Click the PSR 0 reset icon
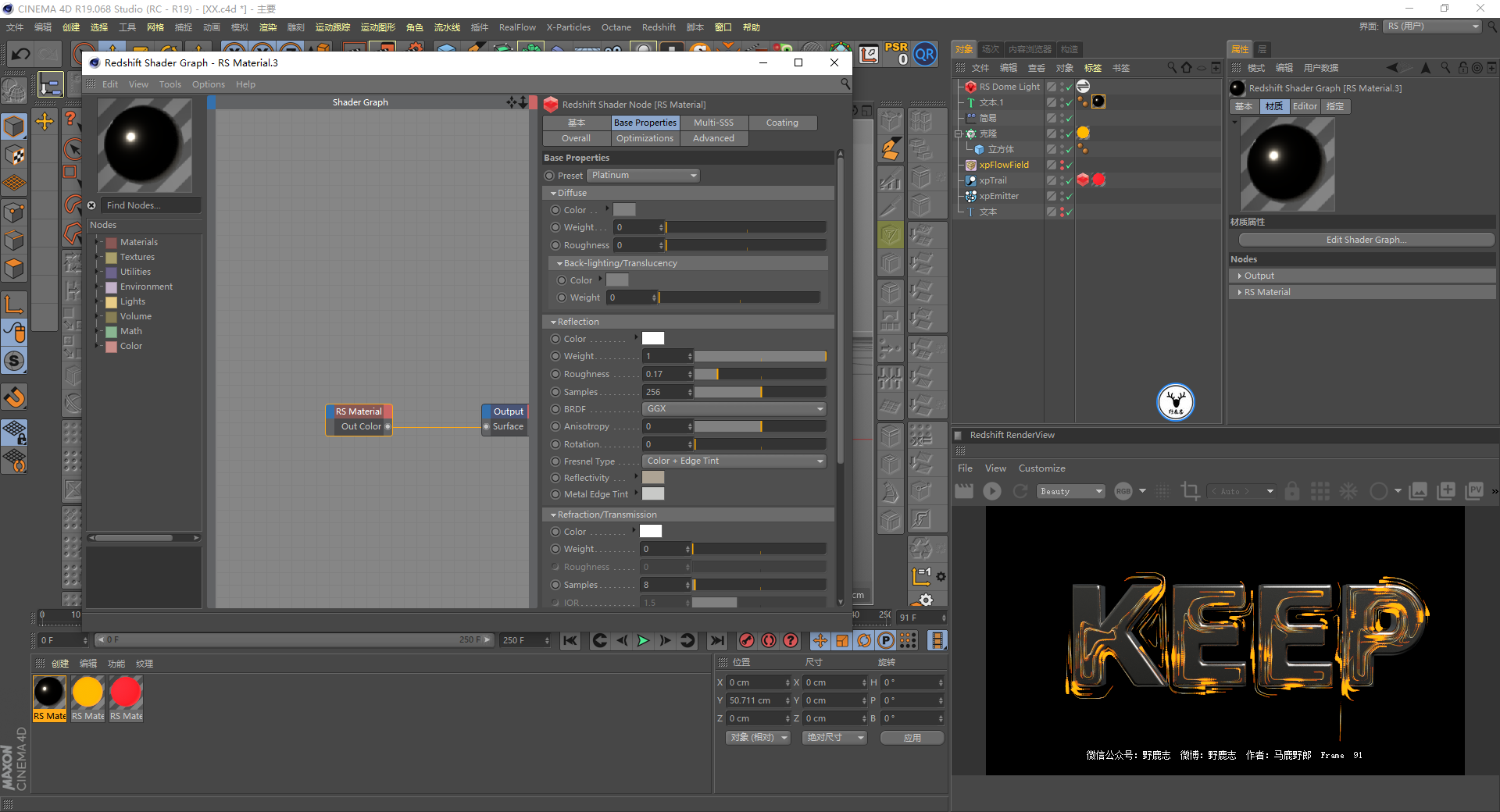This screenshot has height=812, width=1500. click(896, 53)
